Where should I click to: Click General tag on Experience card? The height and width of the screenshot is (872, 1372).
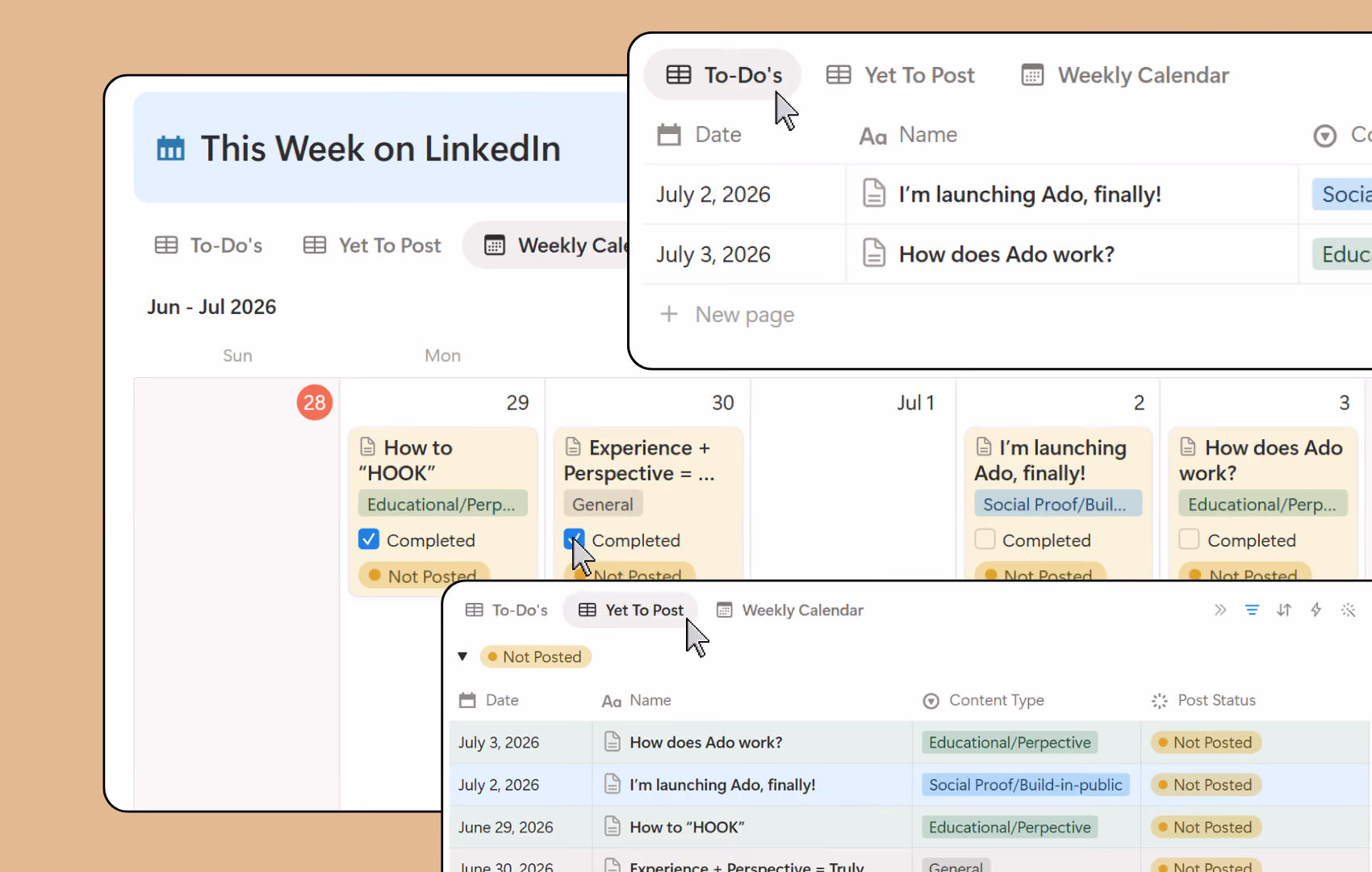[x=603, y=504]
